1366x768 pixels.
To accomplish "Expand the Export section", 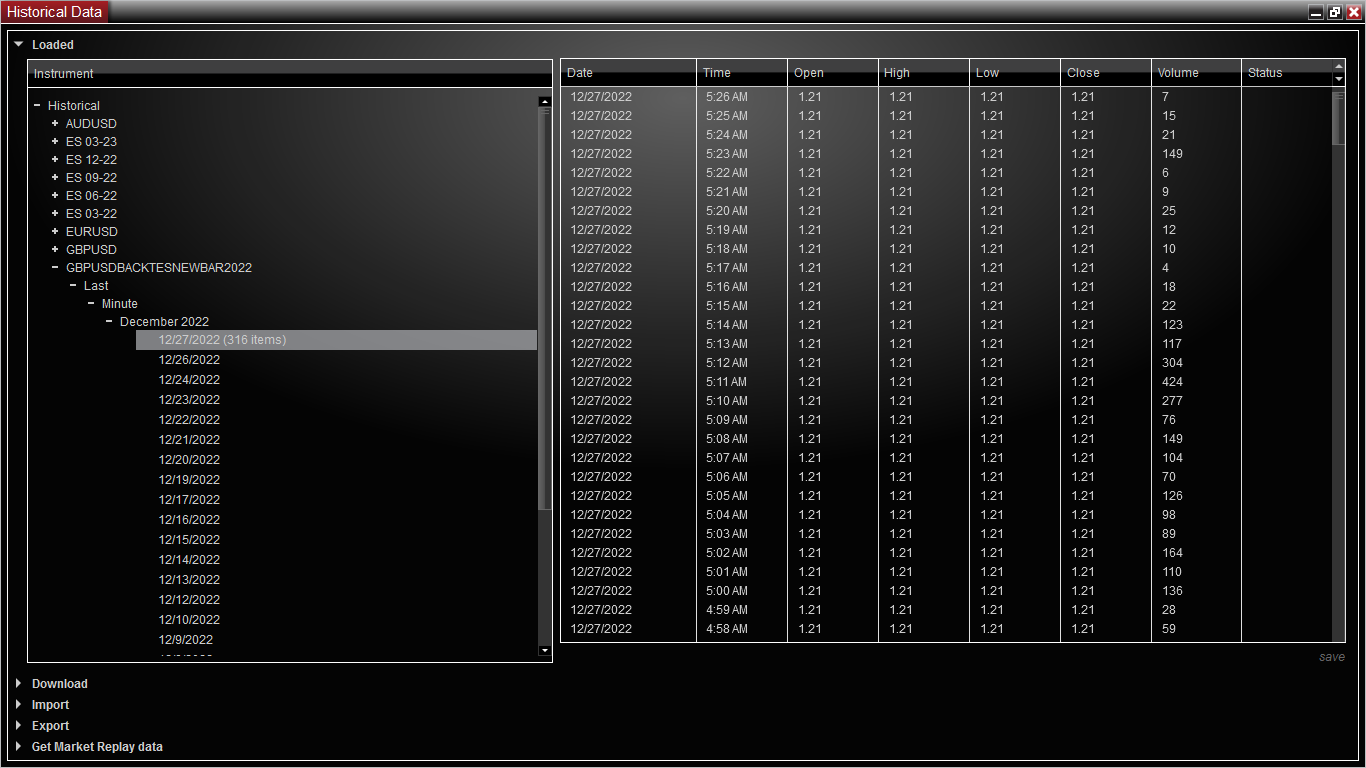I will pos(18,726).
